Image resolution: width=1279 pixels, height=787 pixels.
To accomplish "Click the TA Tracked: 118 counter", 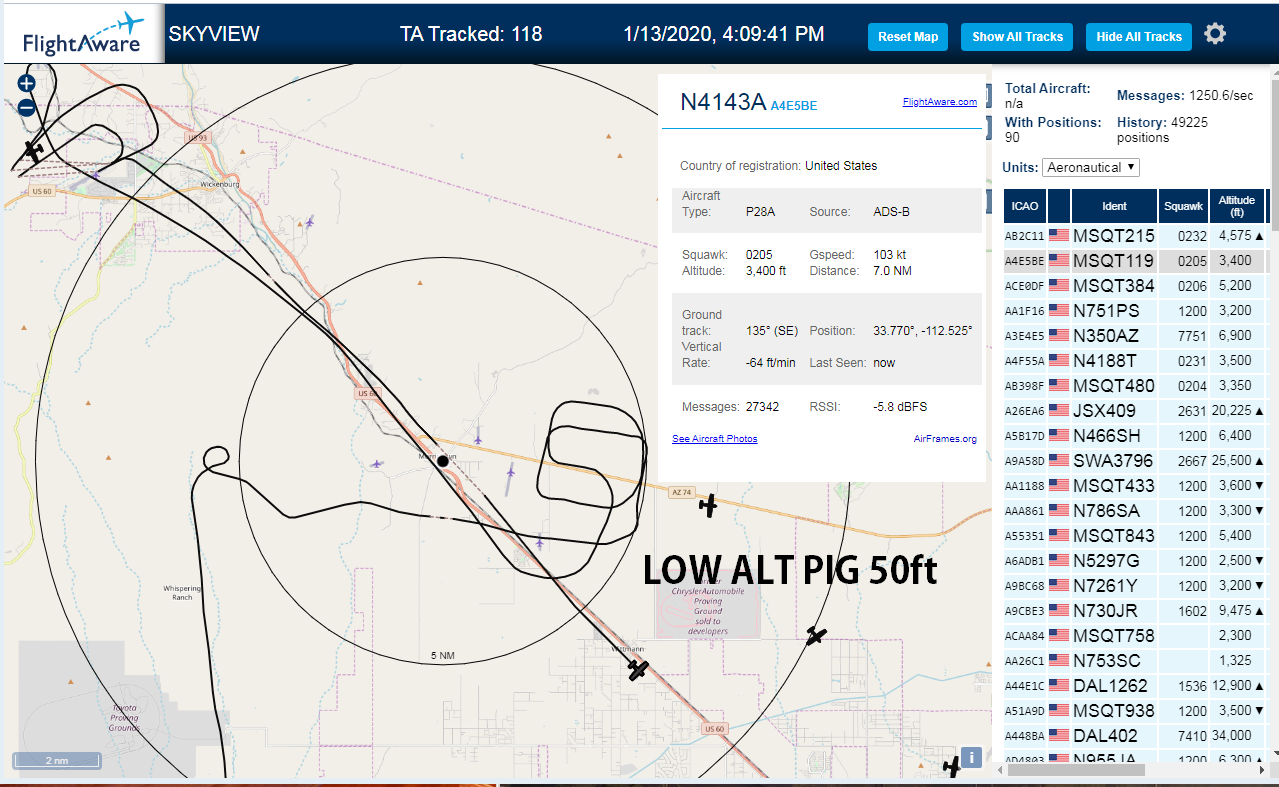I will click(x=471, y=34).
